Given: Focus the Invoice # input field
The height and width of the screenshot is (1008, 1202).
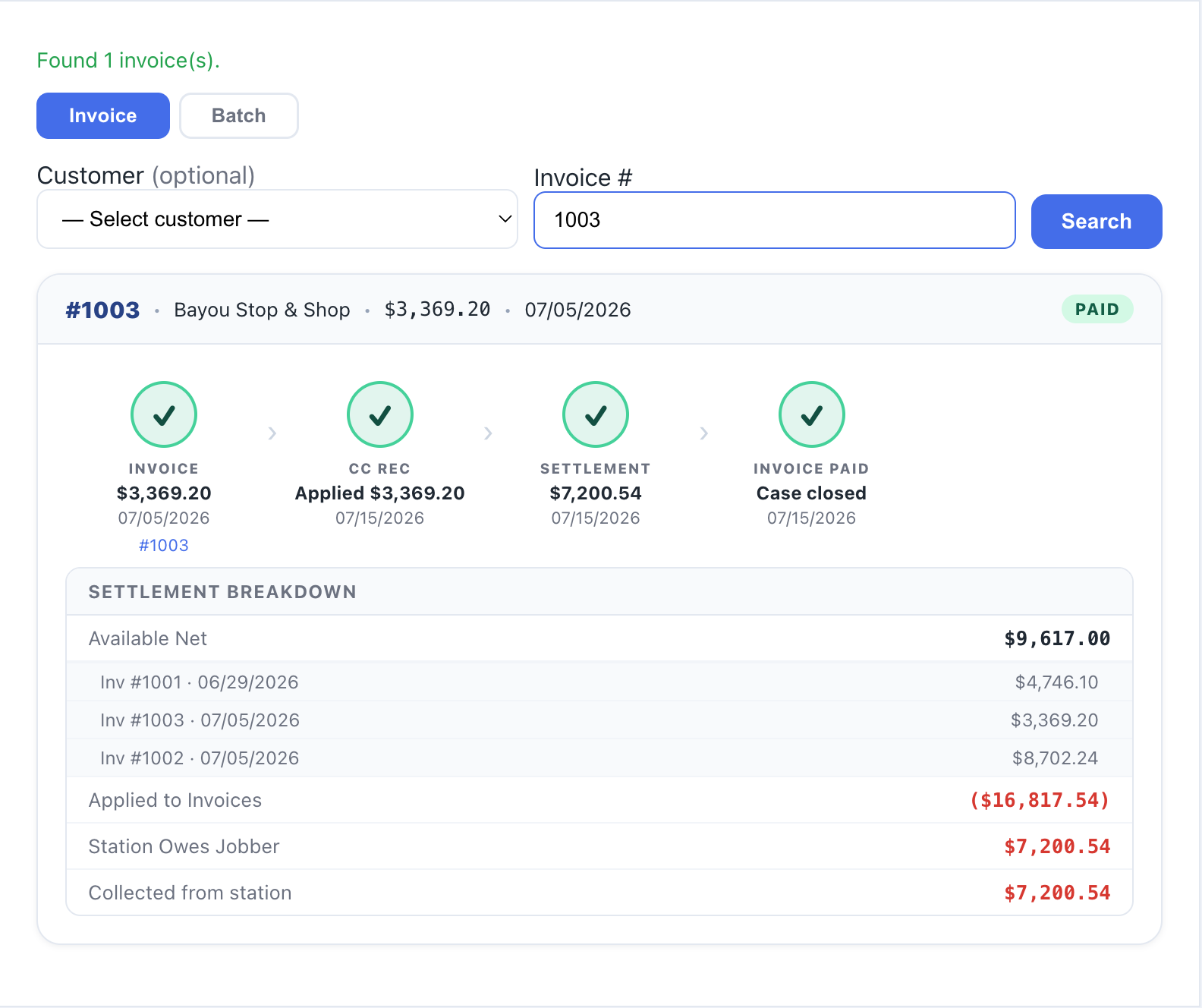Looking at the screenshot, I should click(x=775, y=220).
